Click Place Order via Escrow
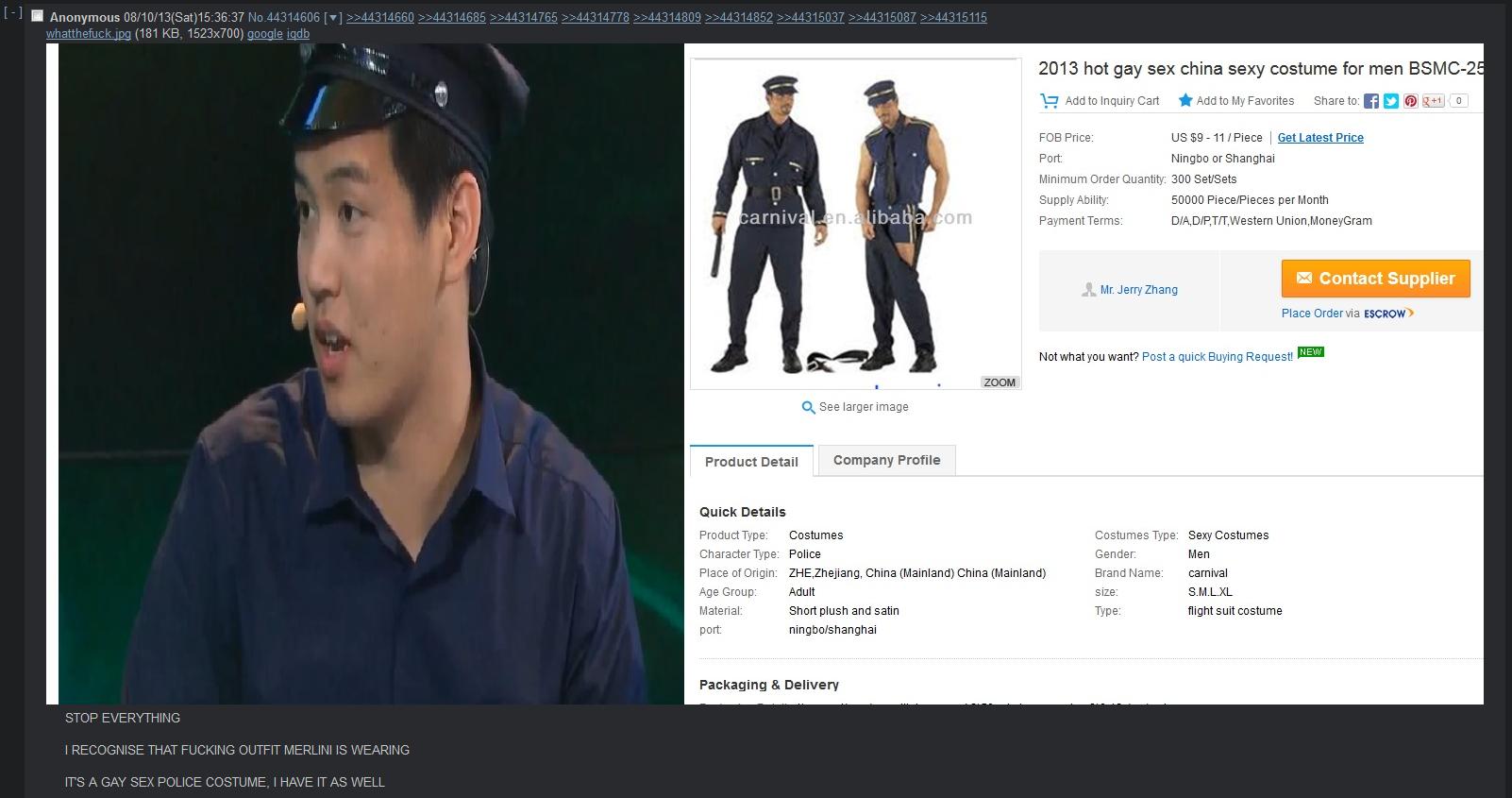Image resolution: width=1512 pixels, height=798 pixels. click(1348, 314)
